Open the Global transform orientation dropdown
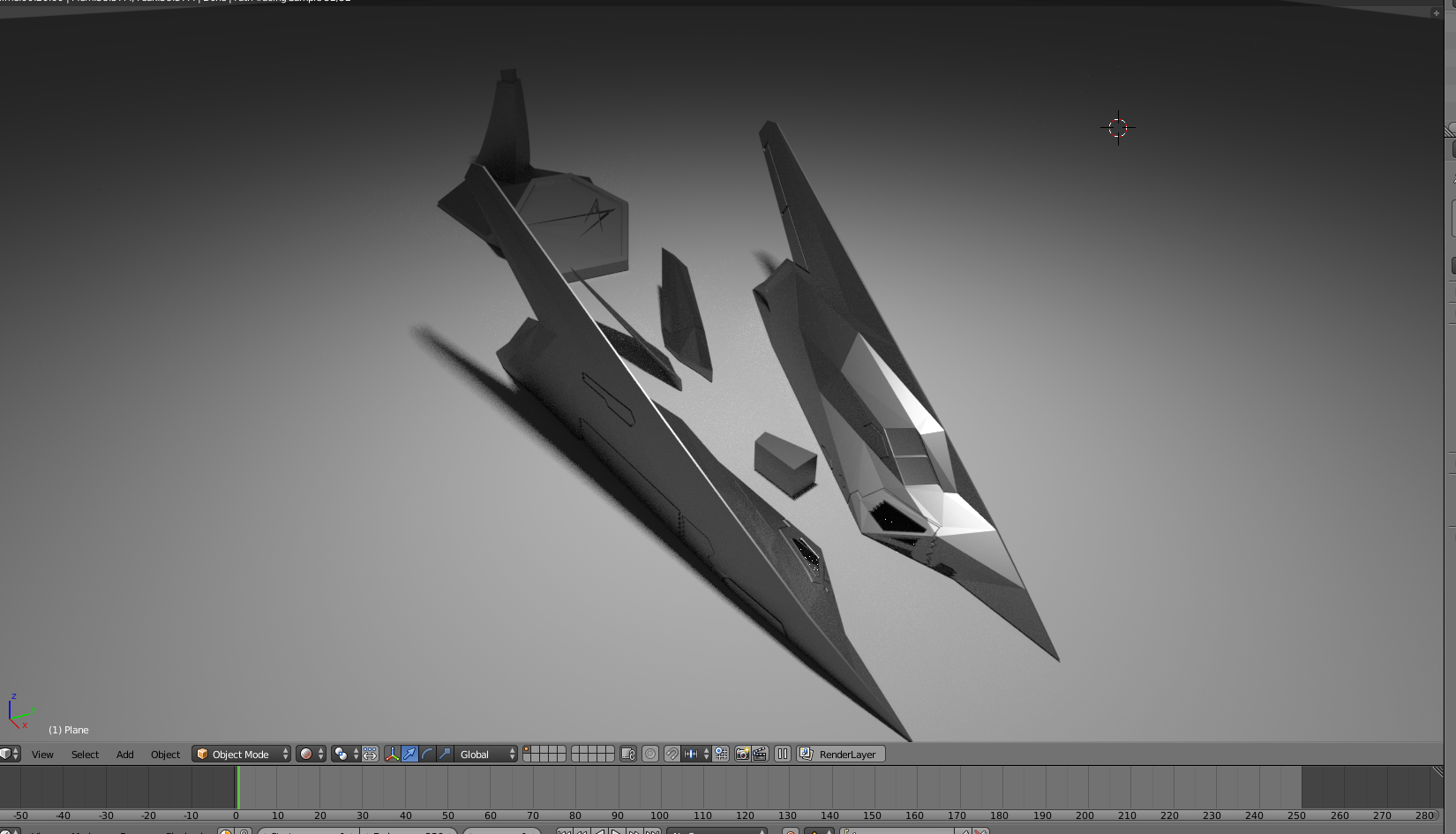 pos(486,754)
